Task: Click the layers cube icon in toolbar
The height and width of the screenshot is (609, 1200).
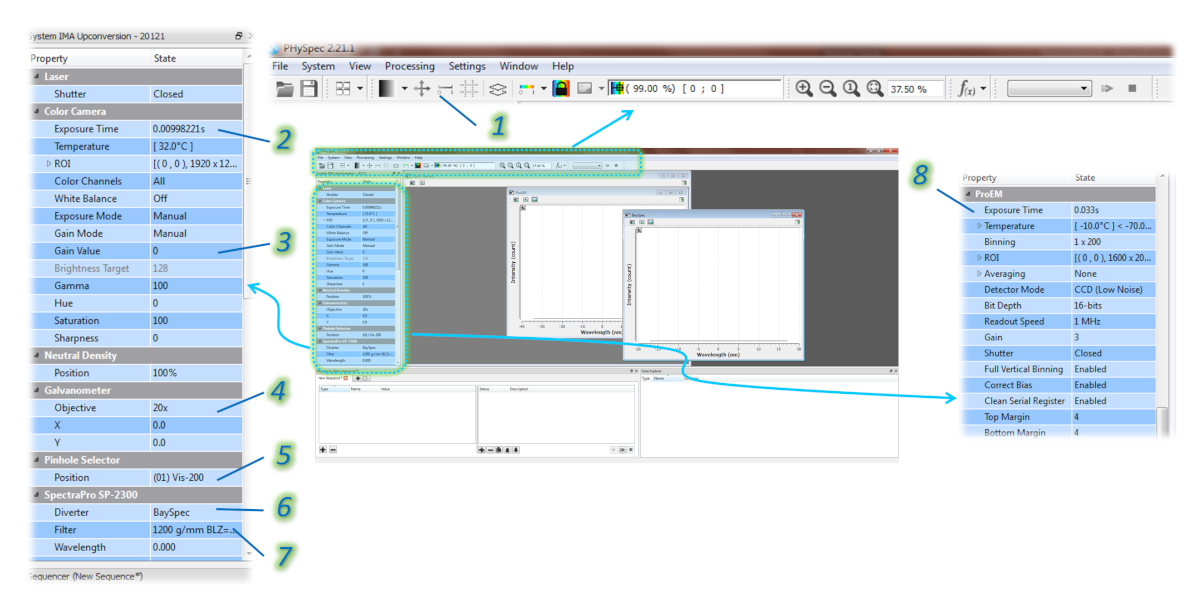Action: click(x=498, y=89)
